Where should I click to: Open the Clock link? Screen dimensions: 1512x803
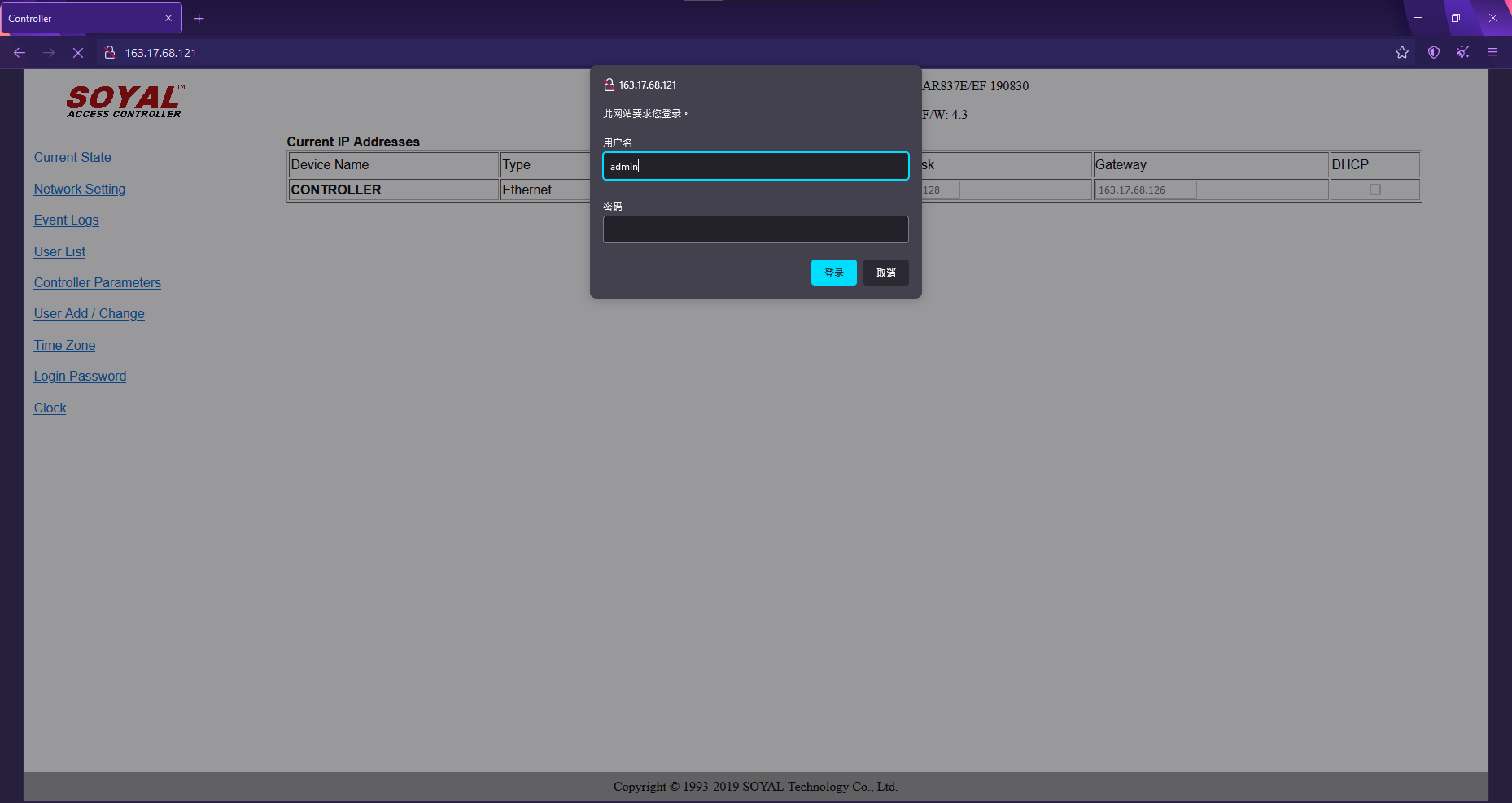(x=50, y=408)
